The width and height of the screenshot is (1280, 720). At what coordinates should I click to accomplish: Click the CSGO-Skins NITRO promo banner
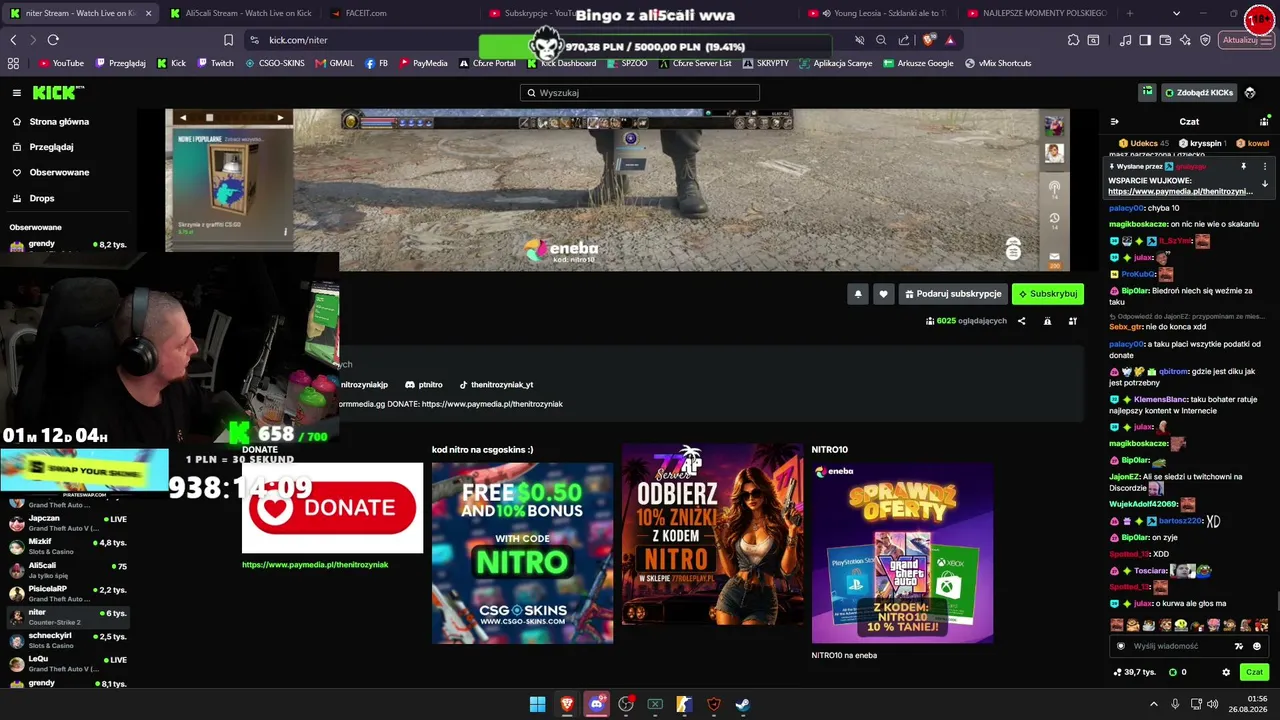click(522, 553)
